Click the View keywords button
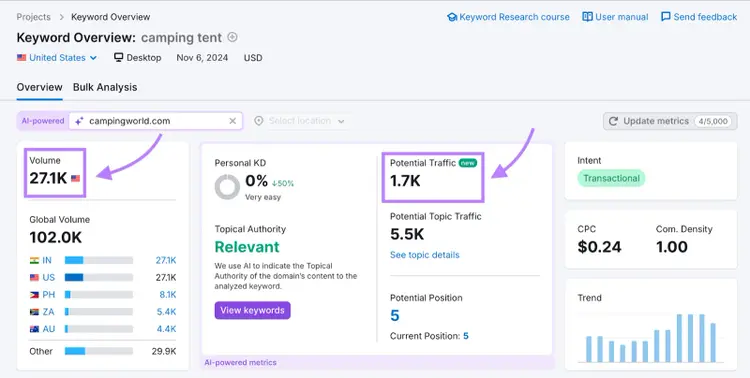 (x=252, y=310)
